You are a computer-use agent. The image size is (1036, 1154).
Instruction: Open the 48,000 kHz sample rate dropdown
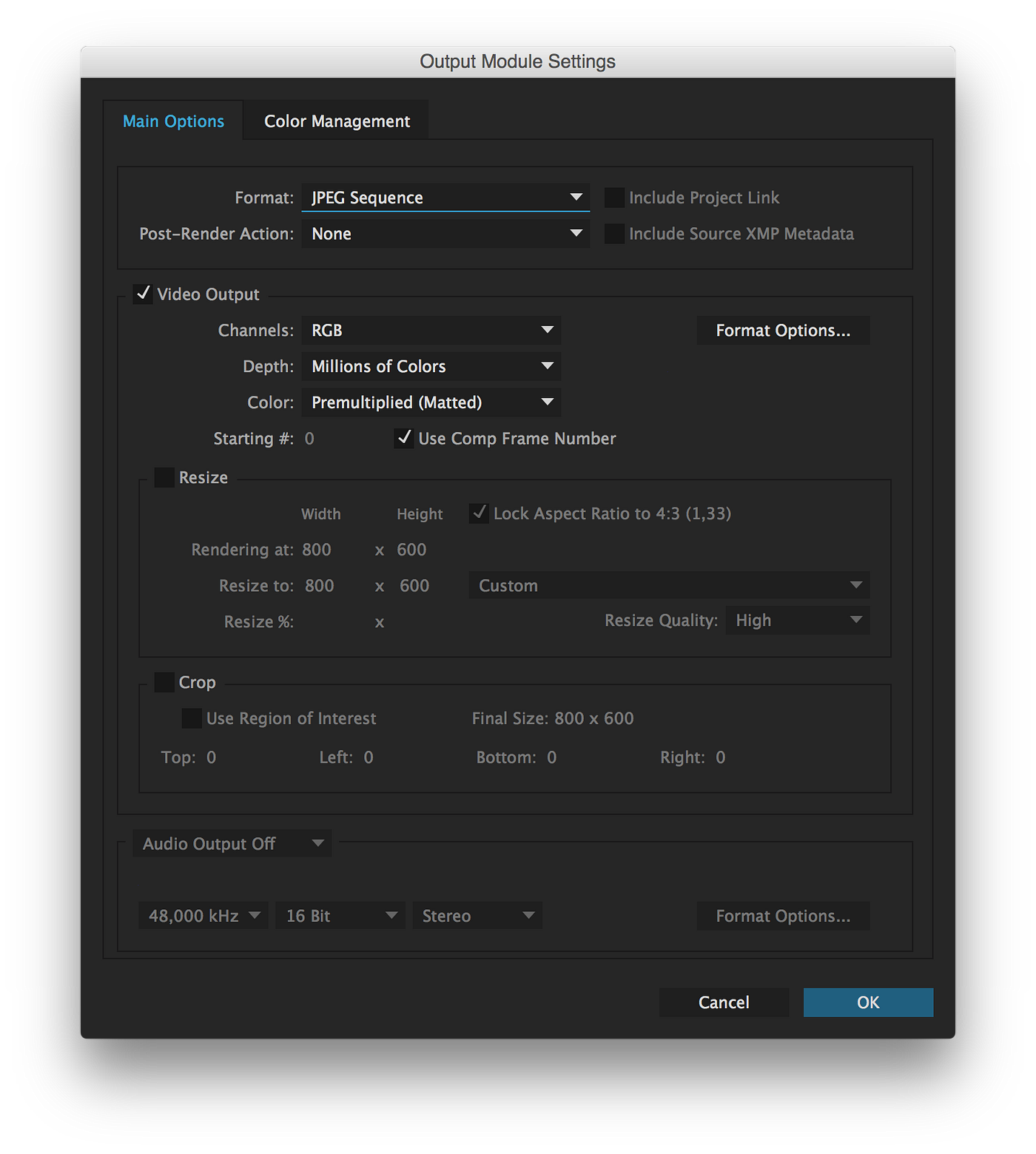(x=203, y=916)
